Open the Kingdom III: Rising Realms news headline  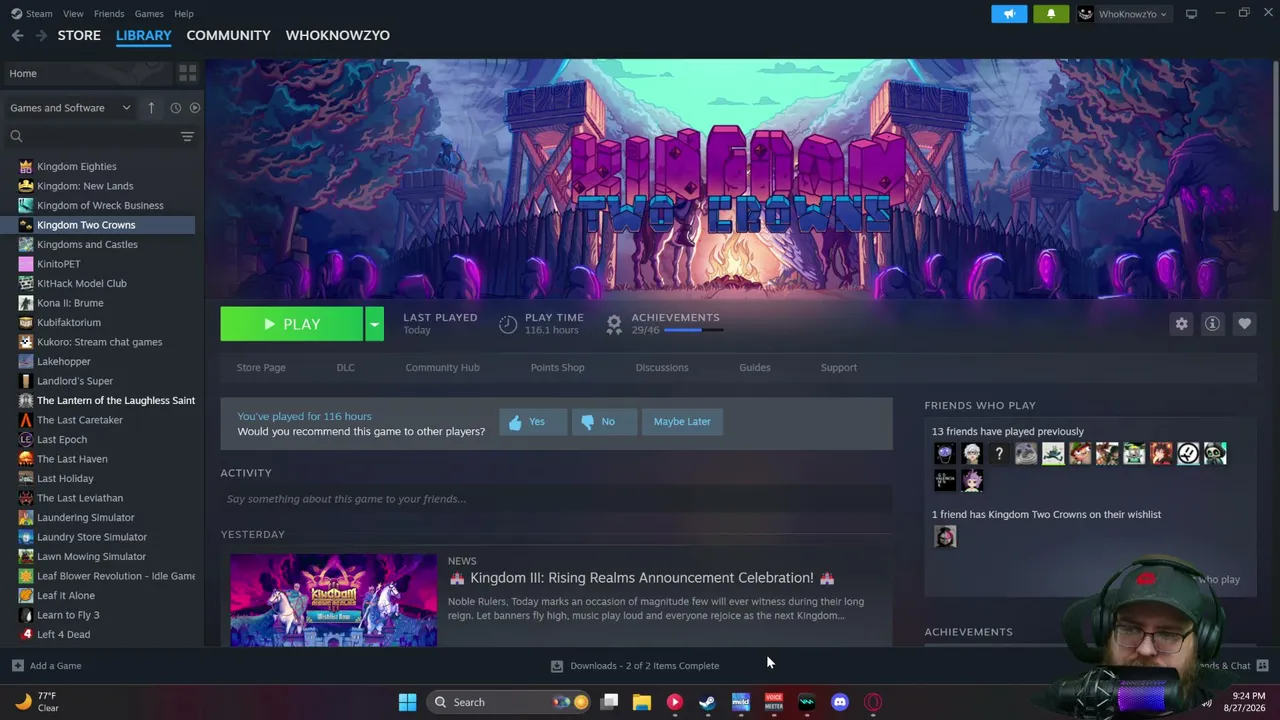642,578
